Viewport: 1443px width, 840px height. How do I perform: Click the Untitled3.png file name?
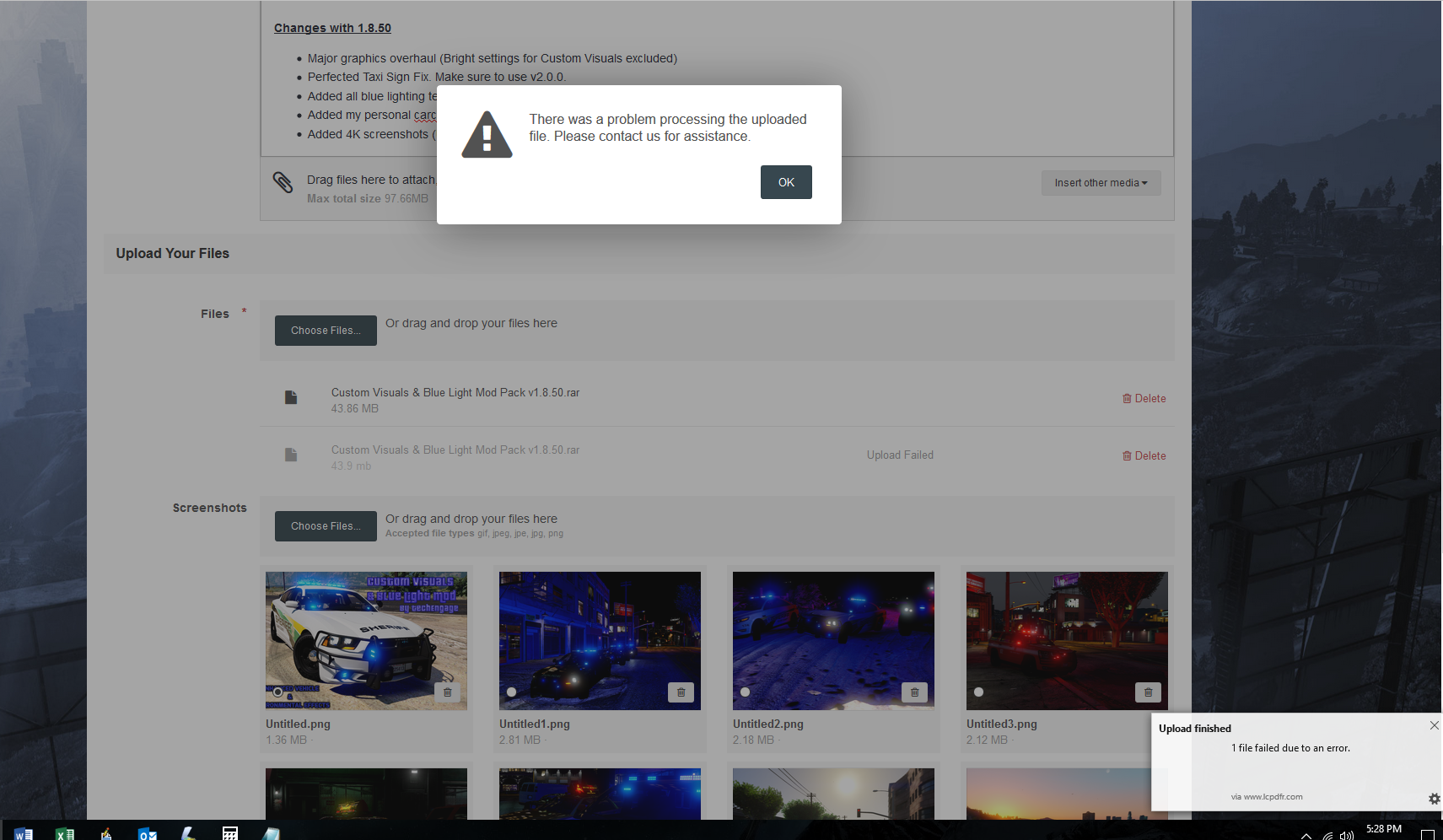pyautogui.click(x=1002, y=724)
